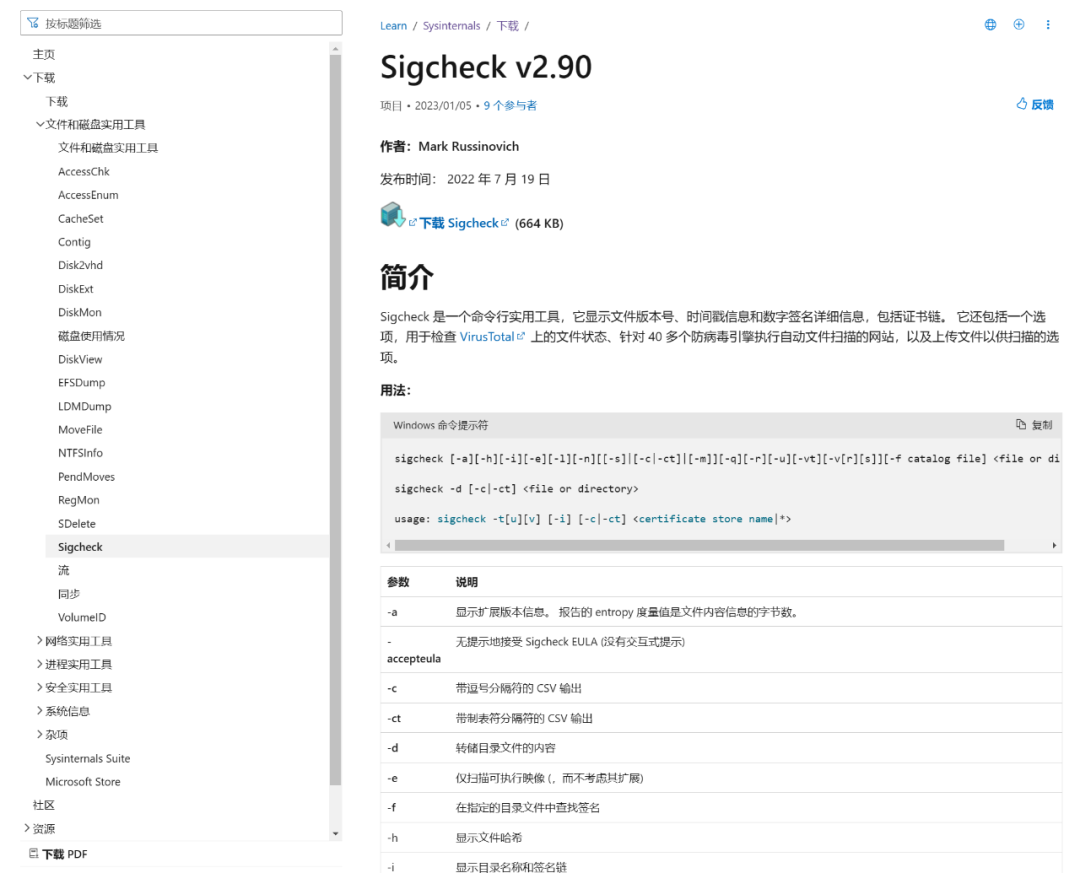1080x873 pixels.
Task: Open AccessChk in the sidebar
Action: coord(83,172)
